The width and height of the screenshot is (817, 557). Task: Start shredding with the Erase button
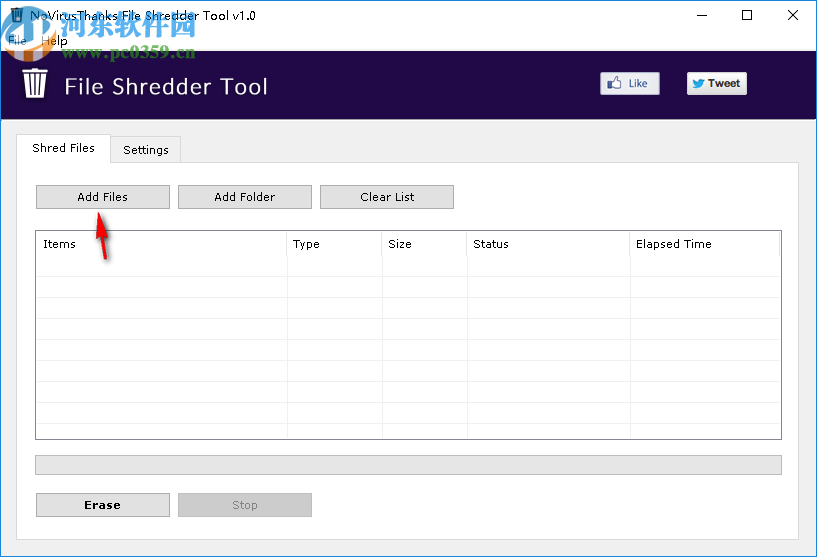(x=103, y=505)
